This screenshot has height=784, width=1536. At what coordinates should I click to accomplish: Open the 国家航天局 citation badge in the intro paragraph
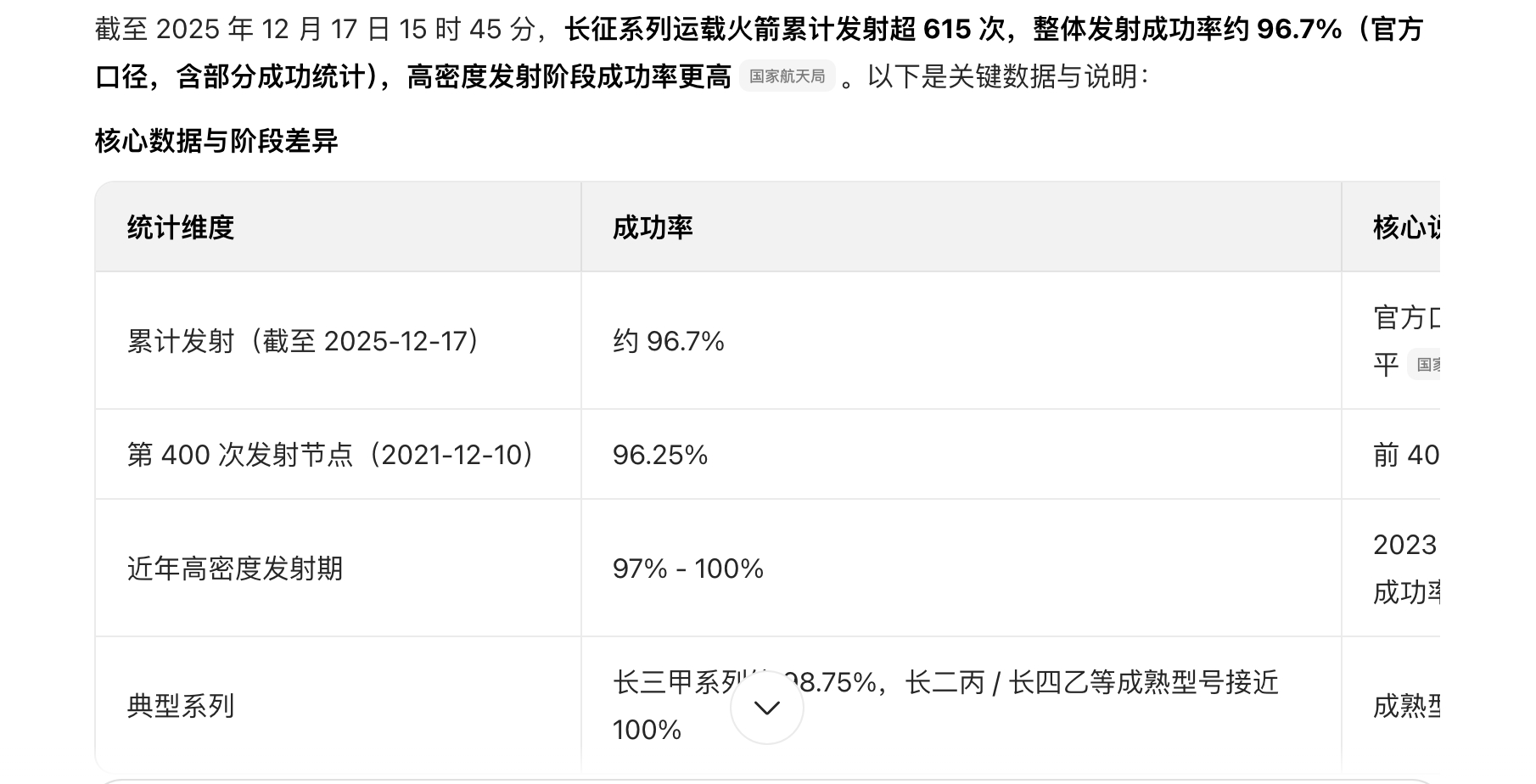(x=787, y=76)
